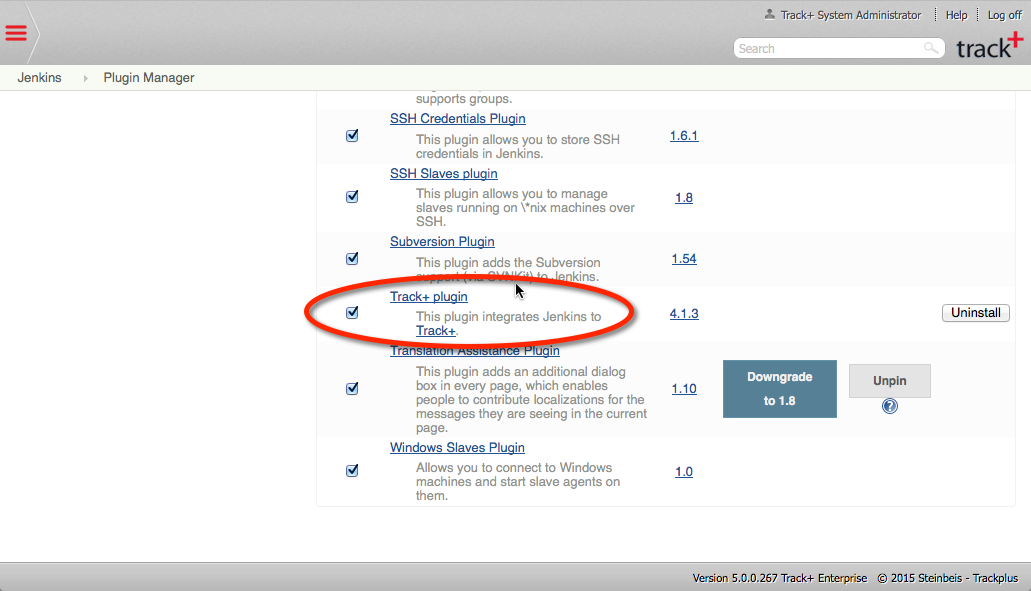The image size is (1031, 591).
Task: Click the Uninstall button
Action: 975,313
